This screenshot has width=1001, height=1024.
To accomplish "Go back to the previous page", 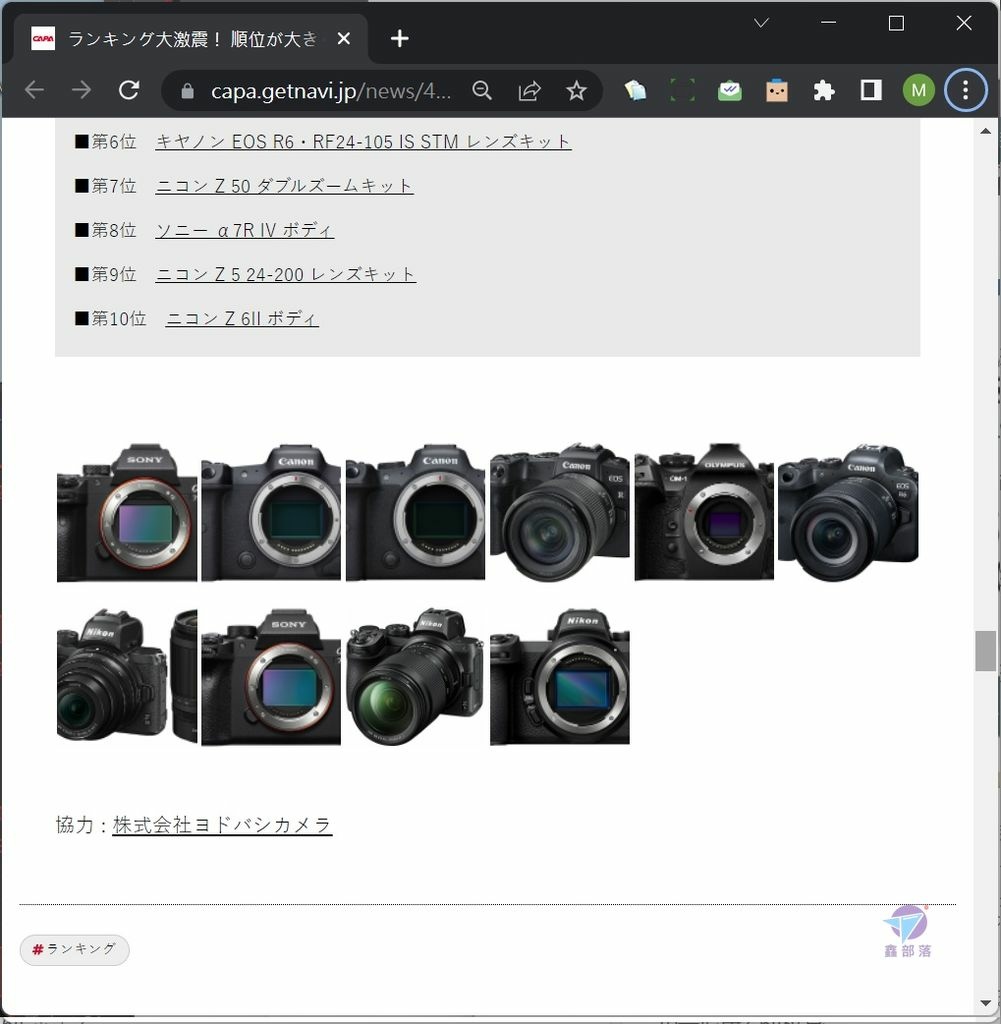I will point(34,90).
